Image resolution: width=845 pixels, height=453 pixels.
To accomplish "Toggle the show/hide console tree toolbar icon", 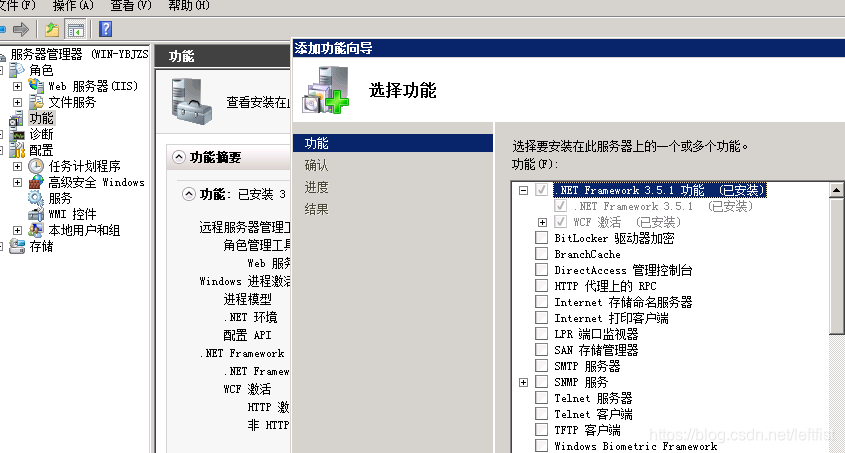I will click(75, 30).
